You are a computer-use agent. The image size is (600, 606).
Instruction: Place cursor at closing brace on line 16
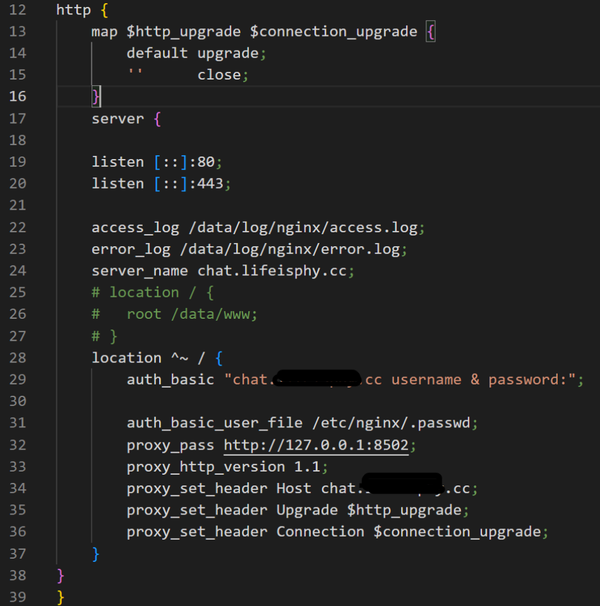click(x=95, y=96)
